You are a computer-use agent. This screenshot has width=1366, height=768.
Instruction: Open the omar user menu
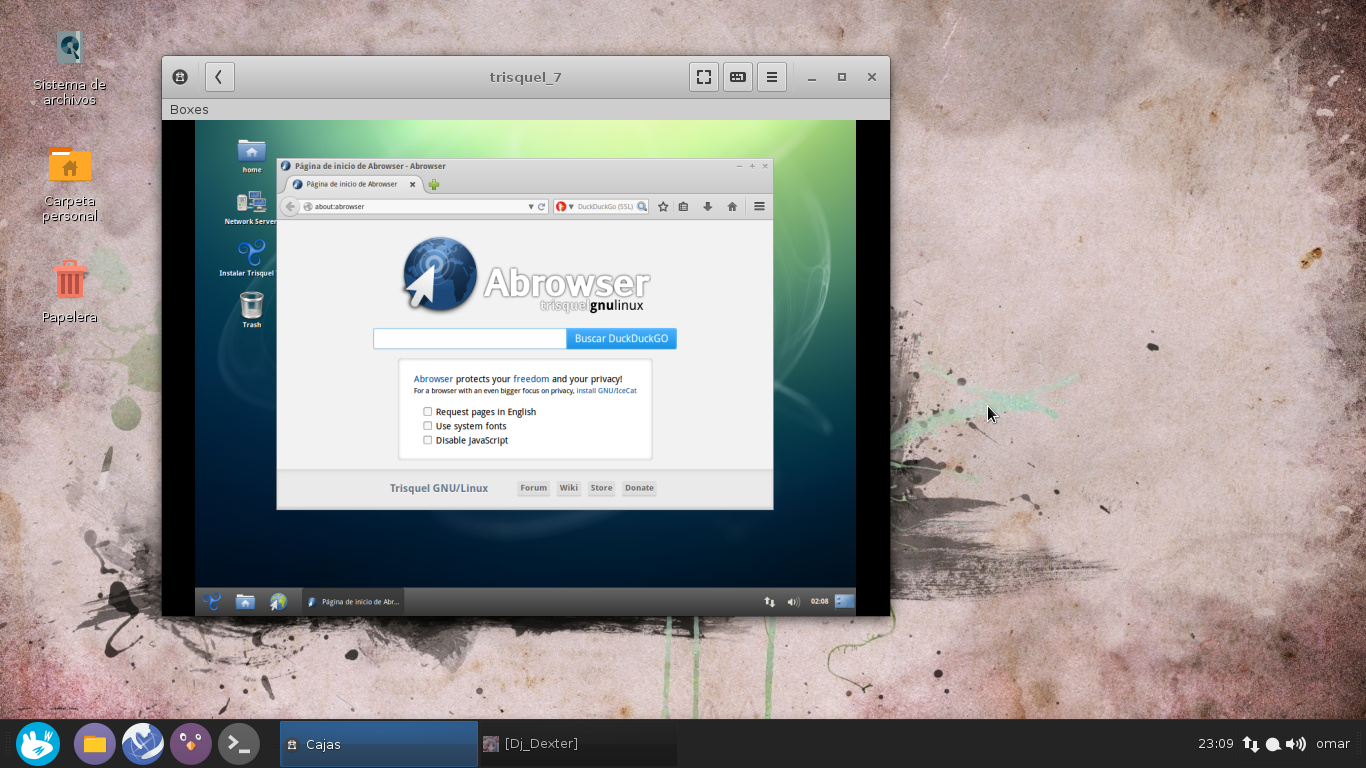point(1333,744)
